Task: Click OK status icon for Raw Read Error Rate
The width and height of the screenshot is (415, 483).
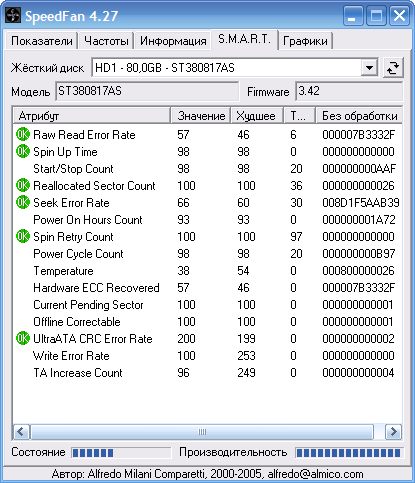Action: click(23, 134)
